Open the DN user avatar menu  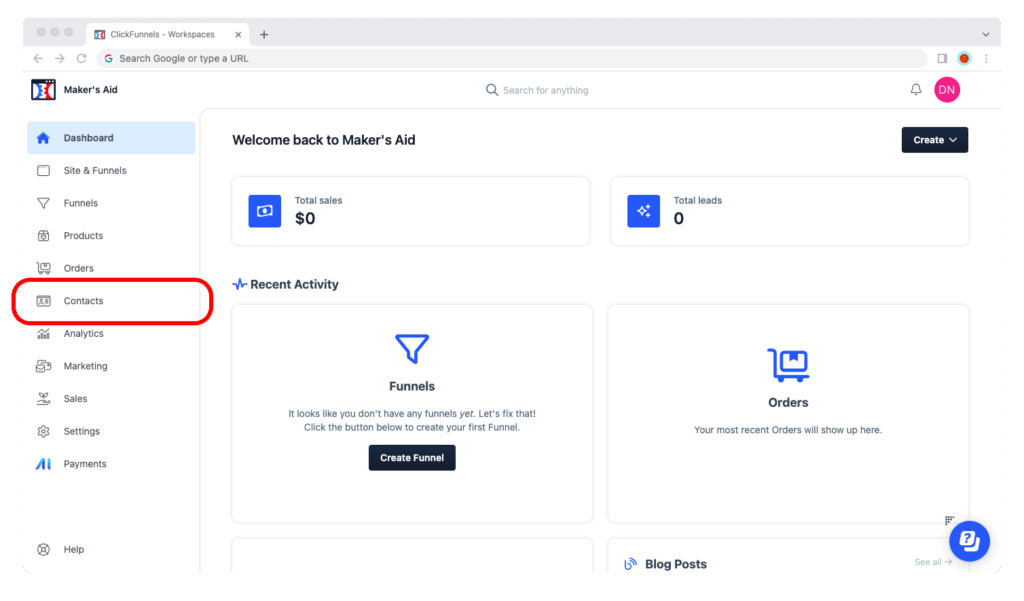click(947, 89)
